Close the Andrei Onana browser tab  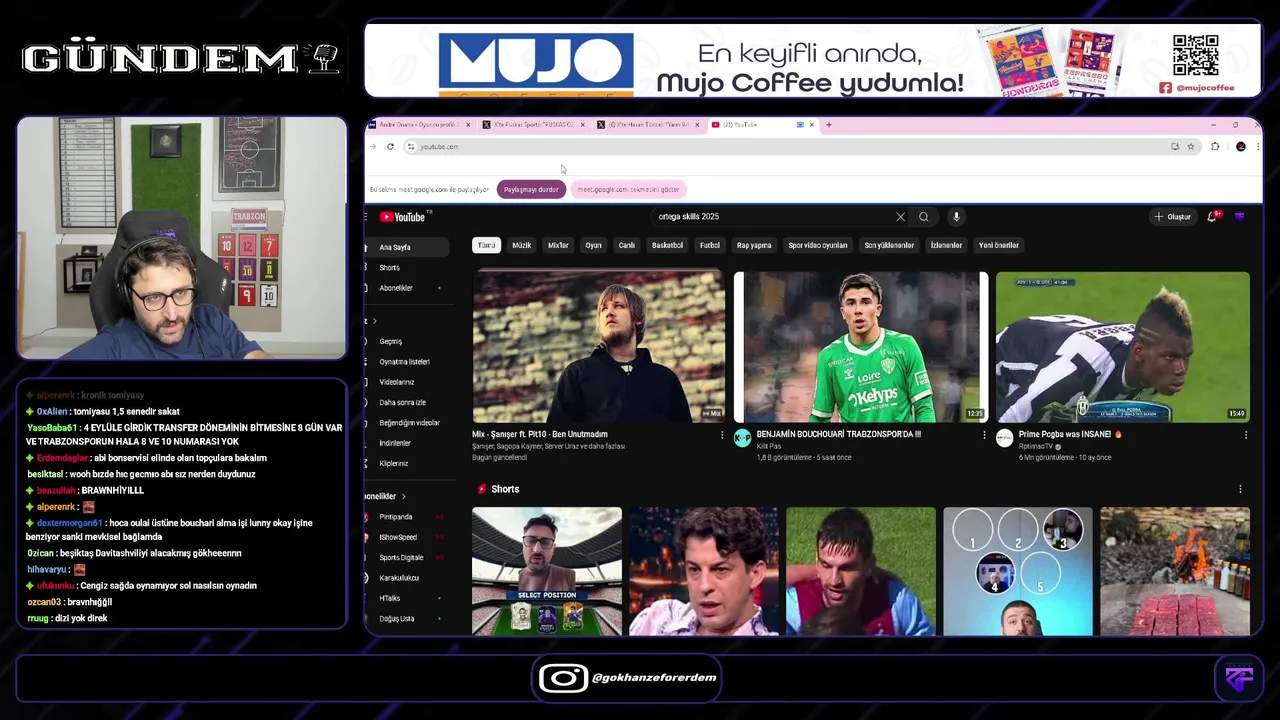pyautogui.click(x=467, y=125)
